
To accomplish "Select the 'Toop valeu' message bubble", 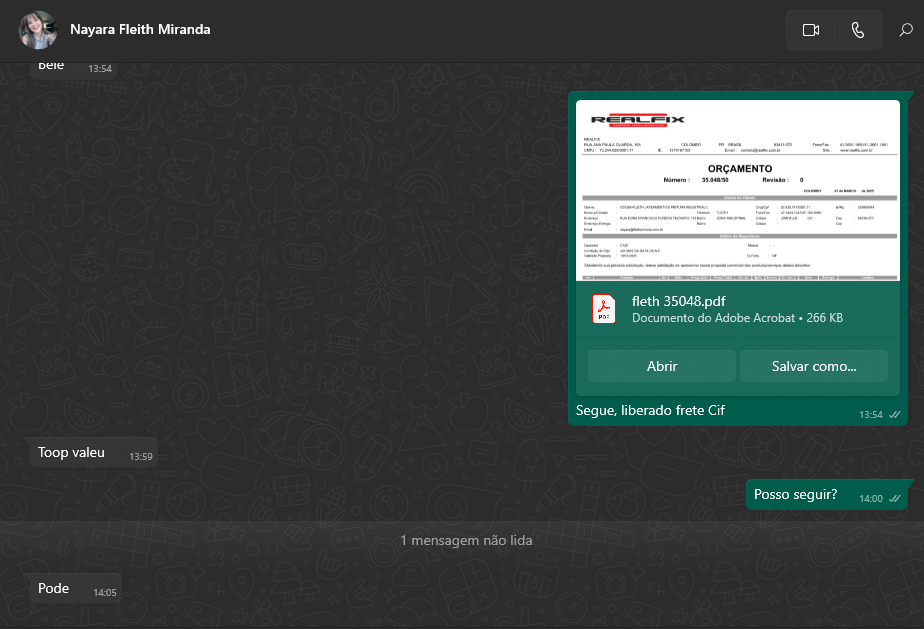I will coord(71,453).
